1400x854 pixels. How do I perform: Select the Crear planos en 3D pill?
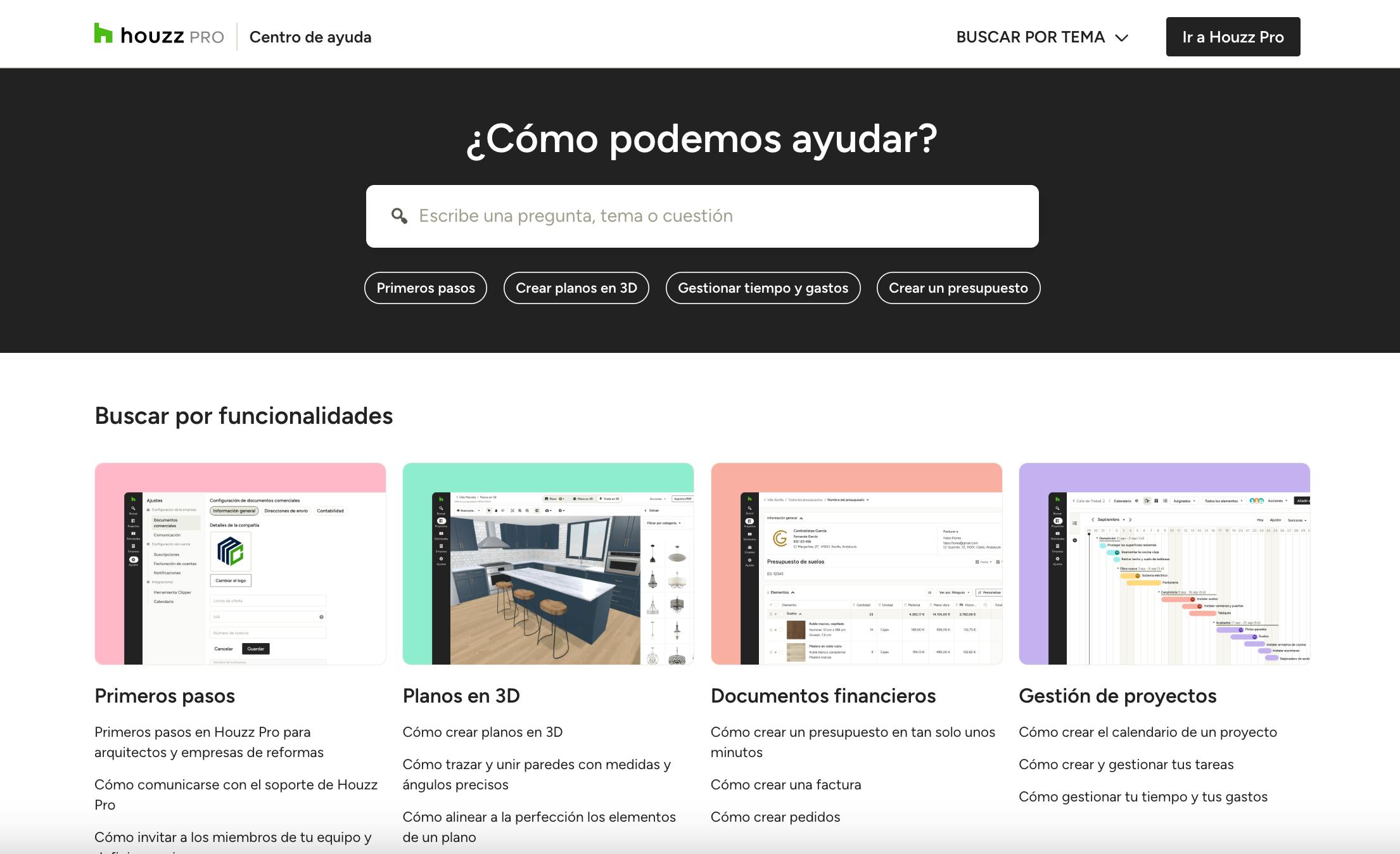[x=576, y=288]
